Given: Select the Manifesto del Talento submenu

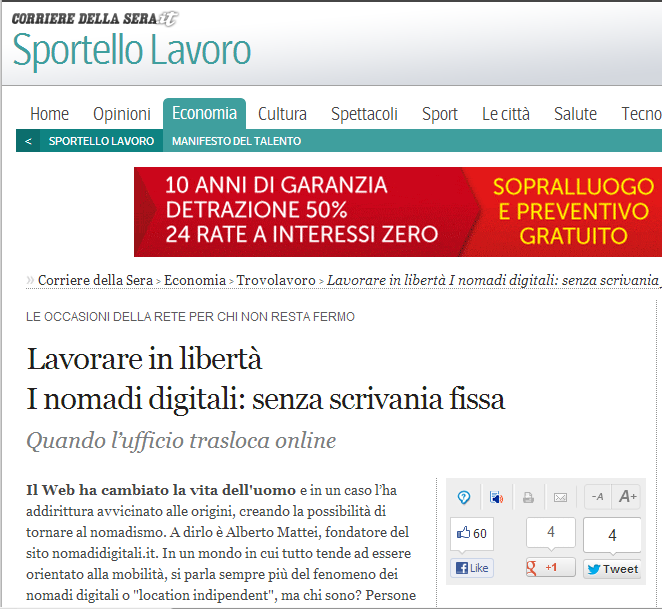Looking at the screenshot, I should [x=236, y=141].
